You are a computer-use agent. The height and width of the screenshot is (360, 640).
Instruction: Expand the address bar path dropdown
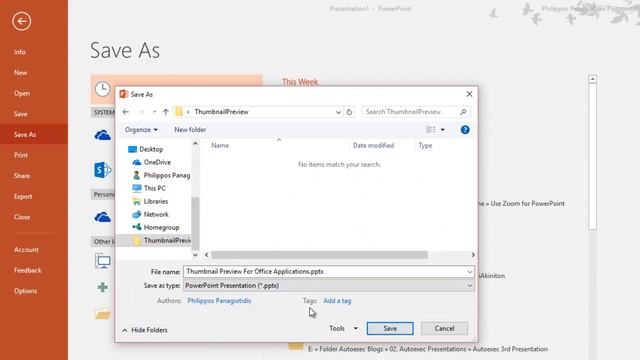[x=338, y=112]
